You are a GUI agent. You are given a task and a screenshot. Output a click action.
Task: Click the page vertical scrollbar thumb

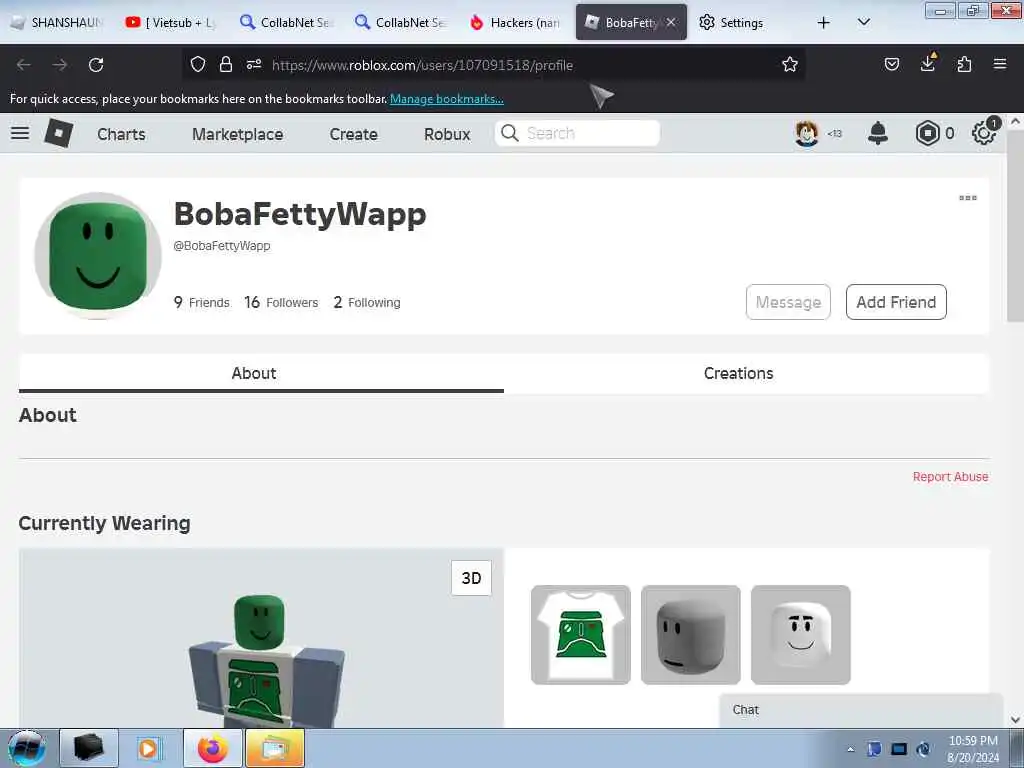pos(1015,225)
